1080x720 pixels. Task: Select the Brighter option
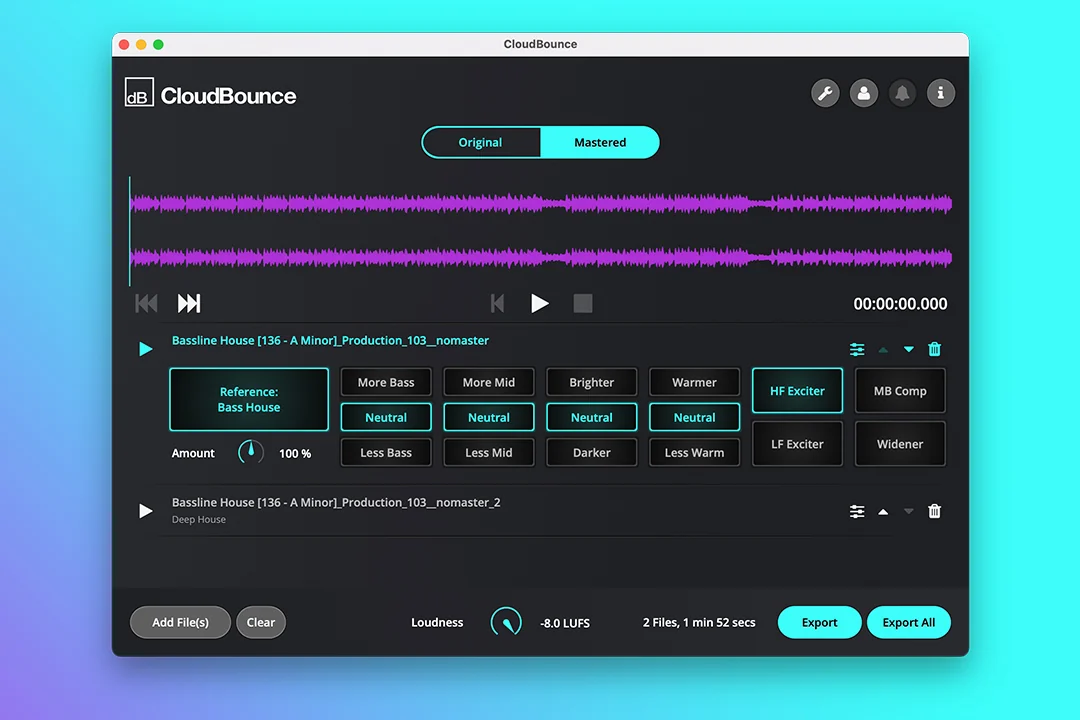pos(592,382)
